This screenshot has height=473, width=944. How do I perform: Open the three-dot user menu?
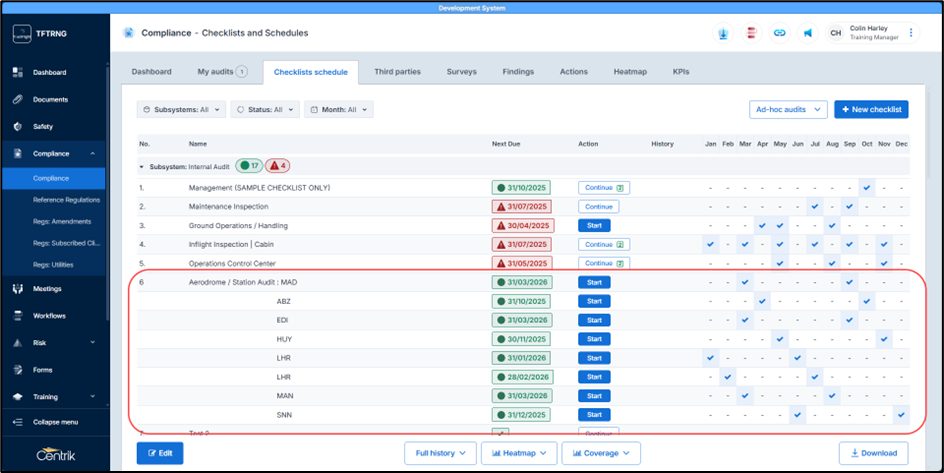[911, 33]
